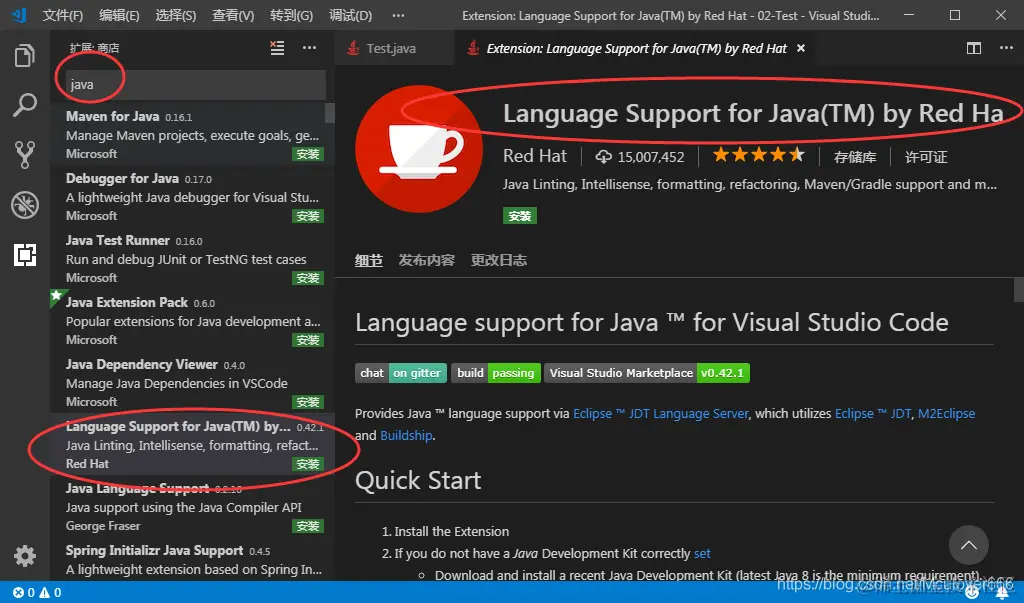Install George Fraser Java Language Support

click(308, 527)
